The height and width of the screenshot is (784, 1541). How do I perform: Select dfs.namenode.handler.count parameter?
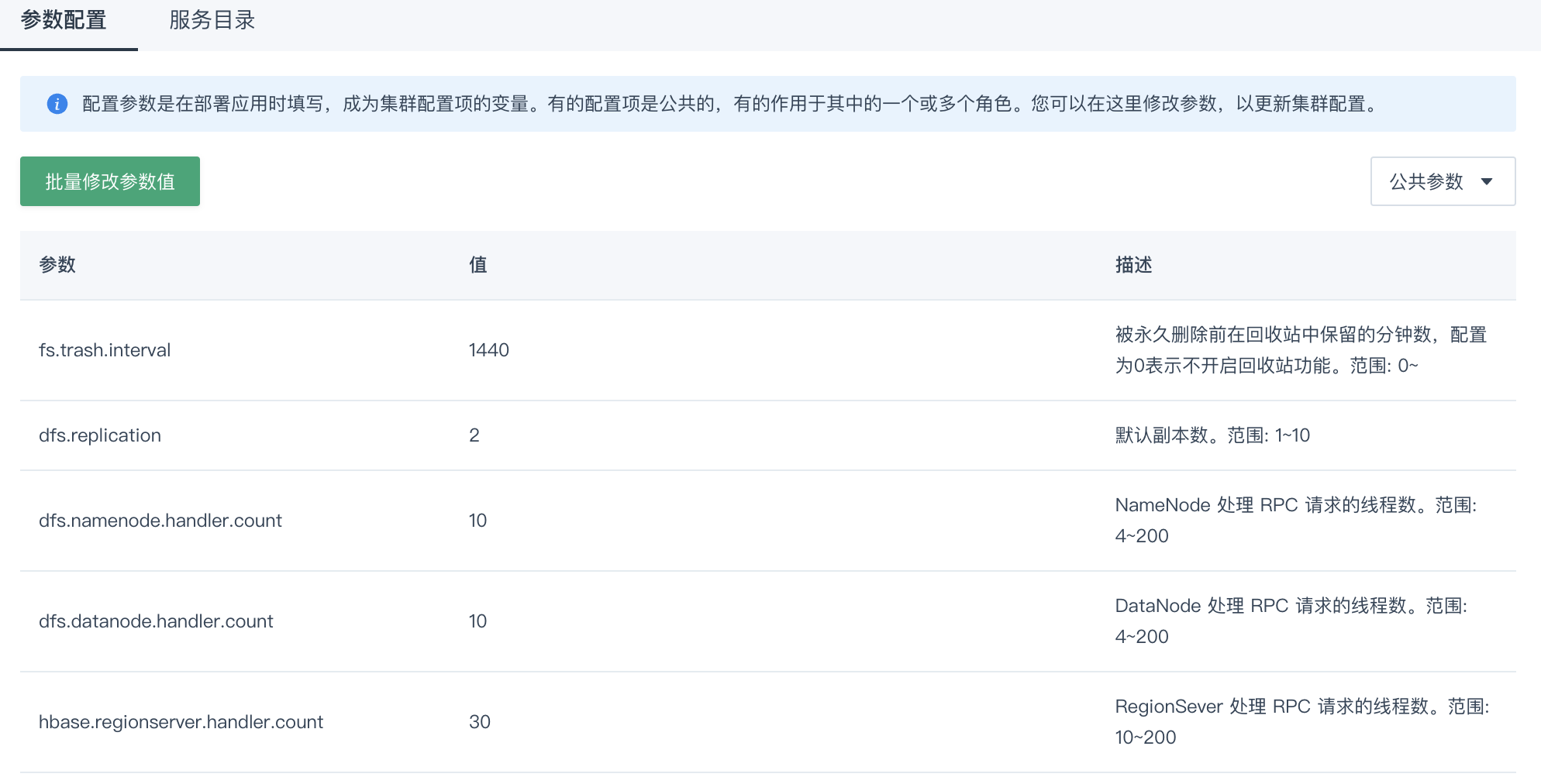pos(160,521)
